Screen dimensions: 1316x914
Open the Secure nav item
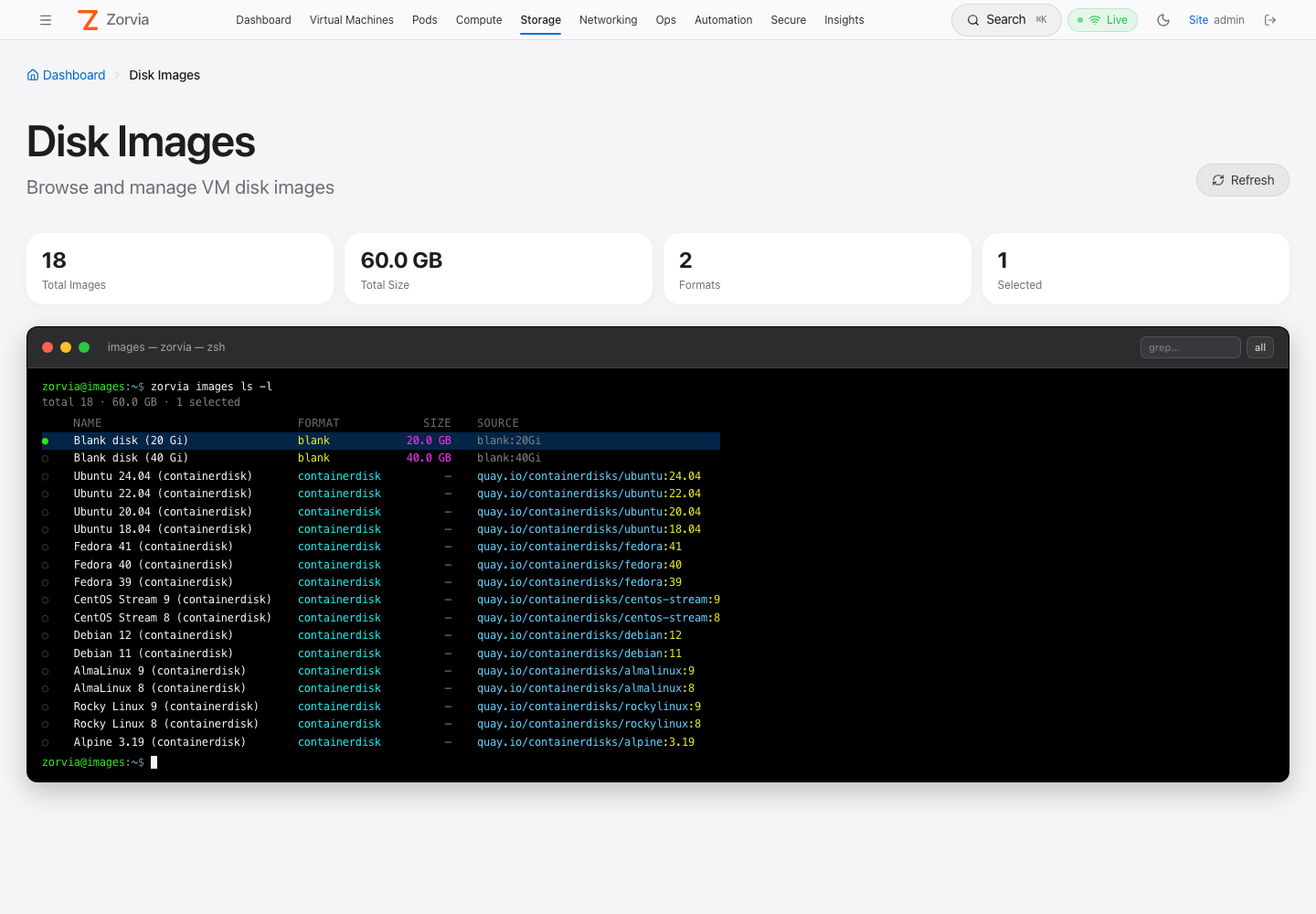789,20
